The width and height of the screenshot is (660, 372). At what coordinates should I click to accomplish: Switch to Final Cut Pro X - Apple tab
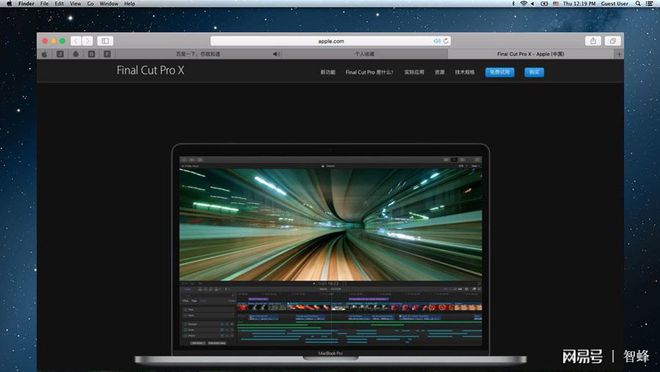pyautogui.click(x=530, y=54)
